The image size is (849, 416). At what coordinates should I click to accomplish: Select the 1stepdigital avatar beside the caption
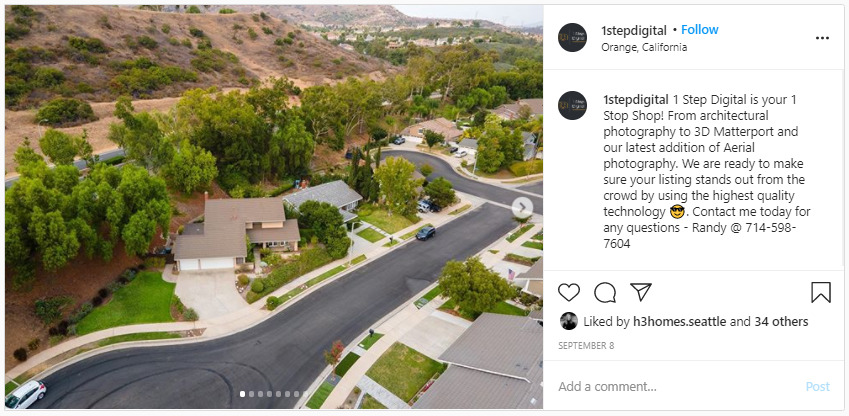(572, 105)
